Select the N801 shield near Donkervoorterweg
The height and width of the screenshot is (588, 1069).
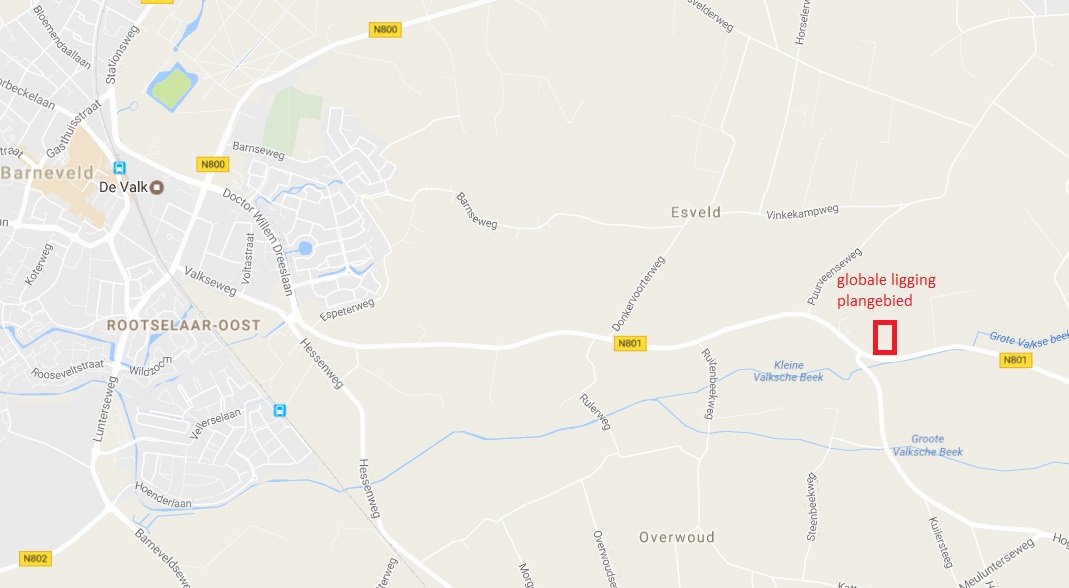(629, 343)
